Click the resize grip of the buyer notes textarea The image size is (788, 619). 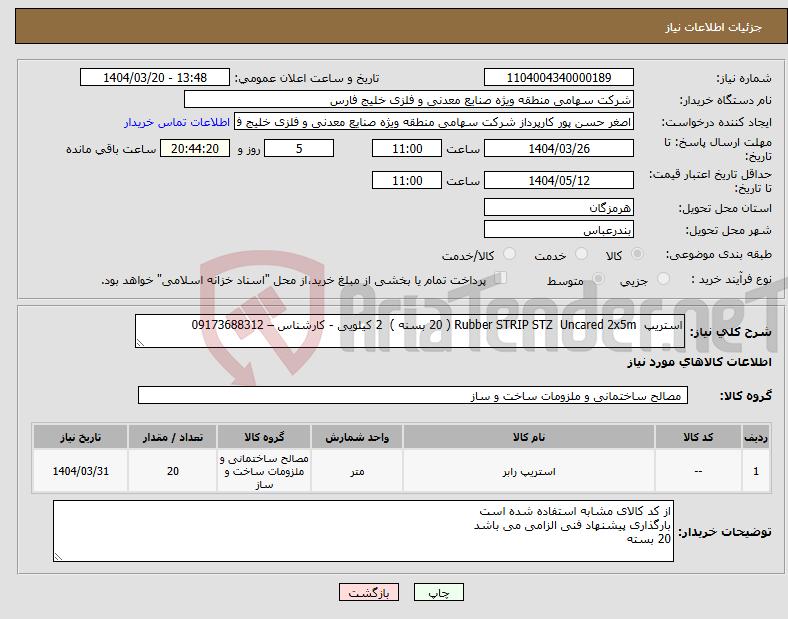[x=58, y=557]
